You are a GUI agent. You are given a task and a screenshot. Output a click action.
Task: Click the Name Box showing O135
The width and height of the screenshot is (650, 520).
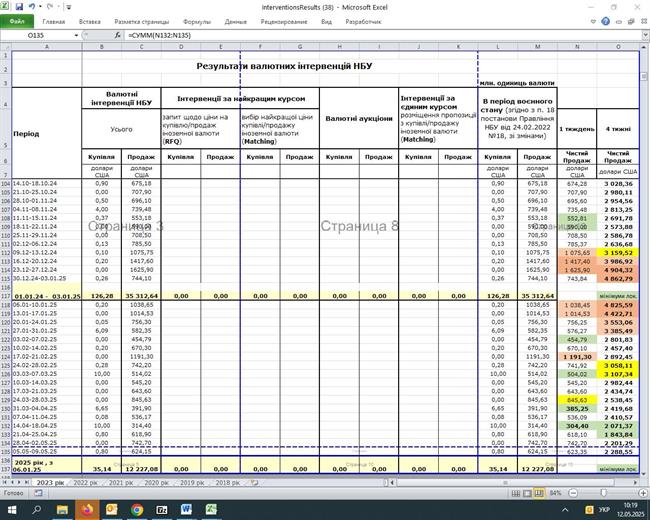tap(36, 36)
